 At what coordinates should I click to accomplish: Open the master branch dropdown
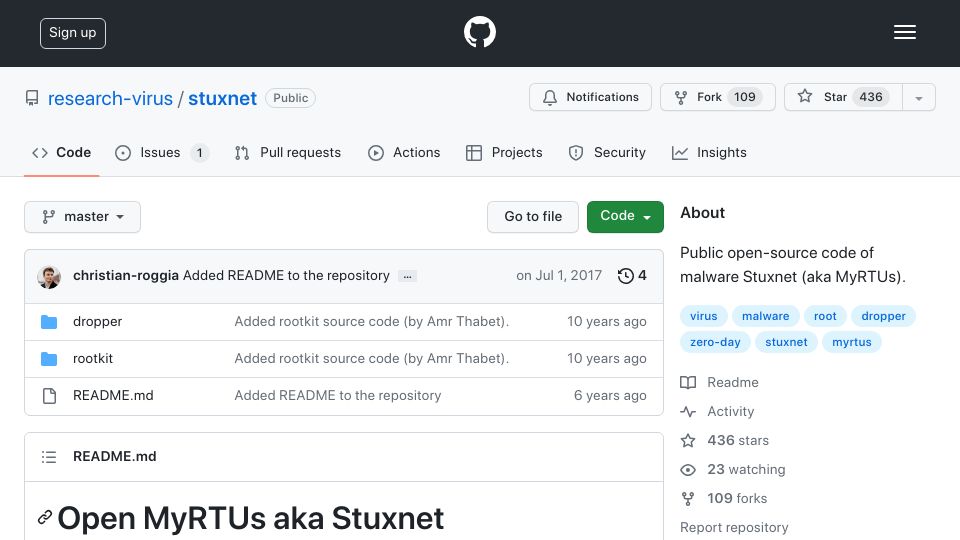(83, 217)
